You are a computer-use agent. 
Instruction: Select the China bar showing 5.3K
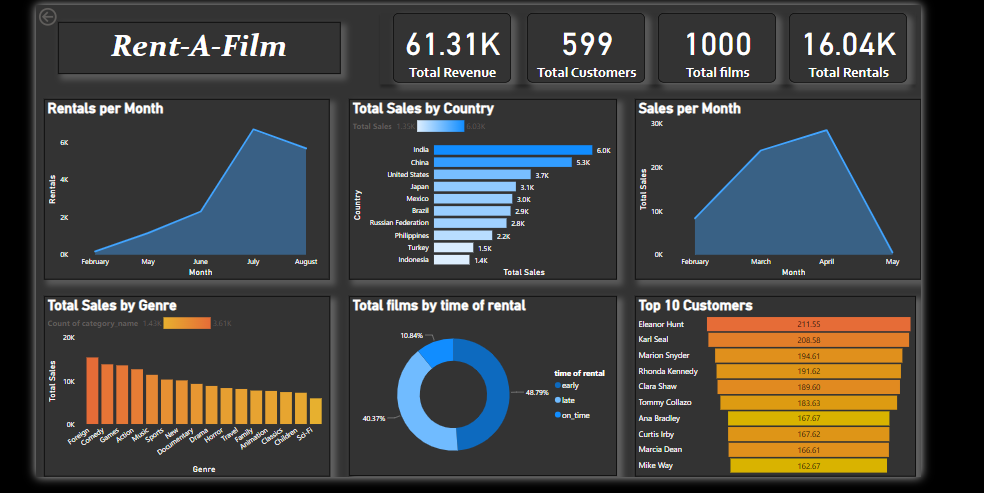tap(502, 162)
